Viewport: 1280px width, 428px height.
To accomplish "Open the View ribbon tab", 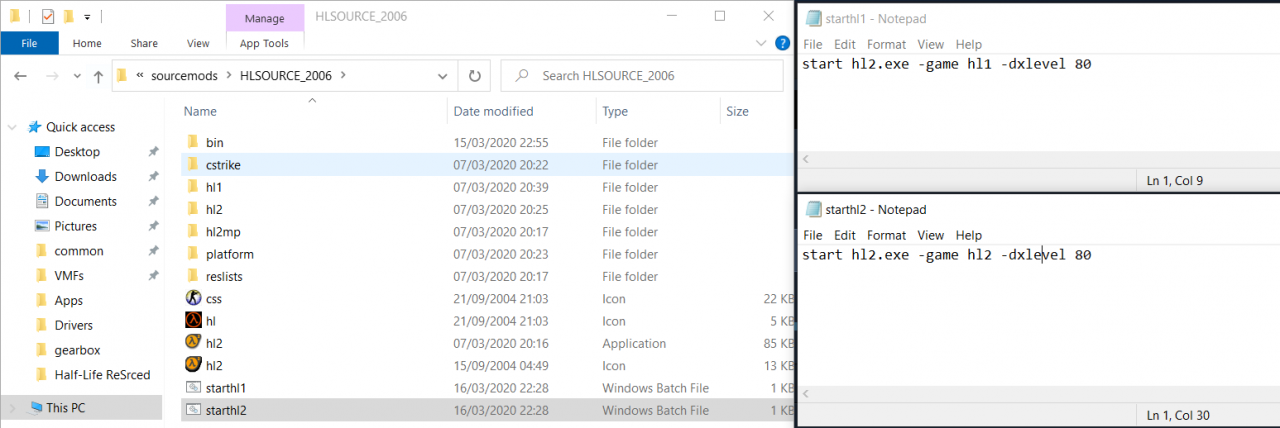I will 198,43.
